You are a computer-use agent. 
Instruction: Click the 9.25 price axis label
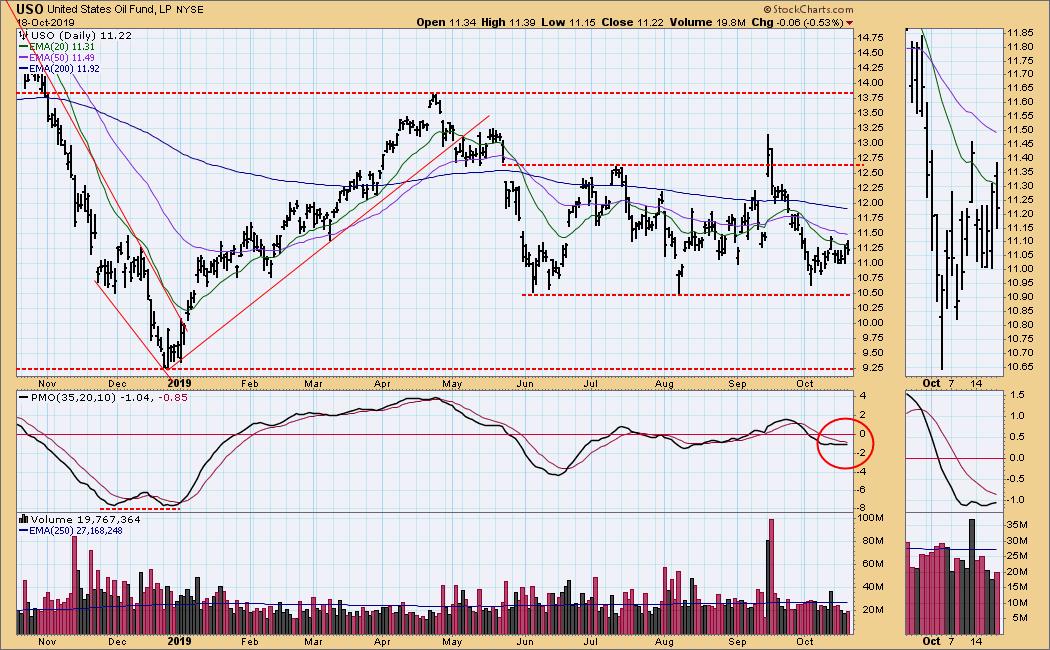tap(871, 368)
